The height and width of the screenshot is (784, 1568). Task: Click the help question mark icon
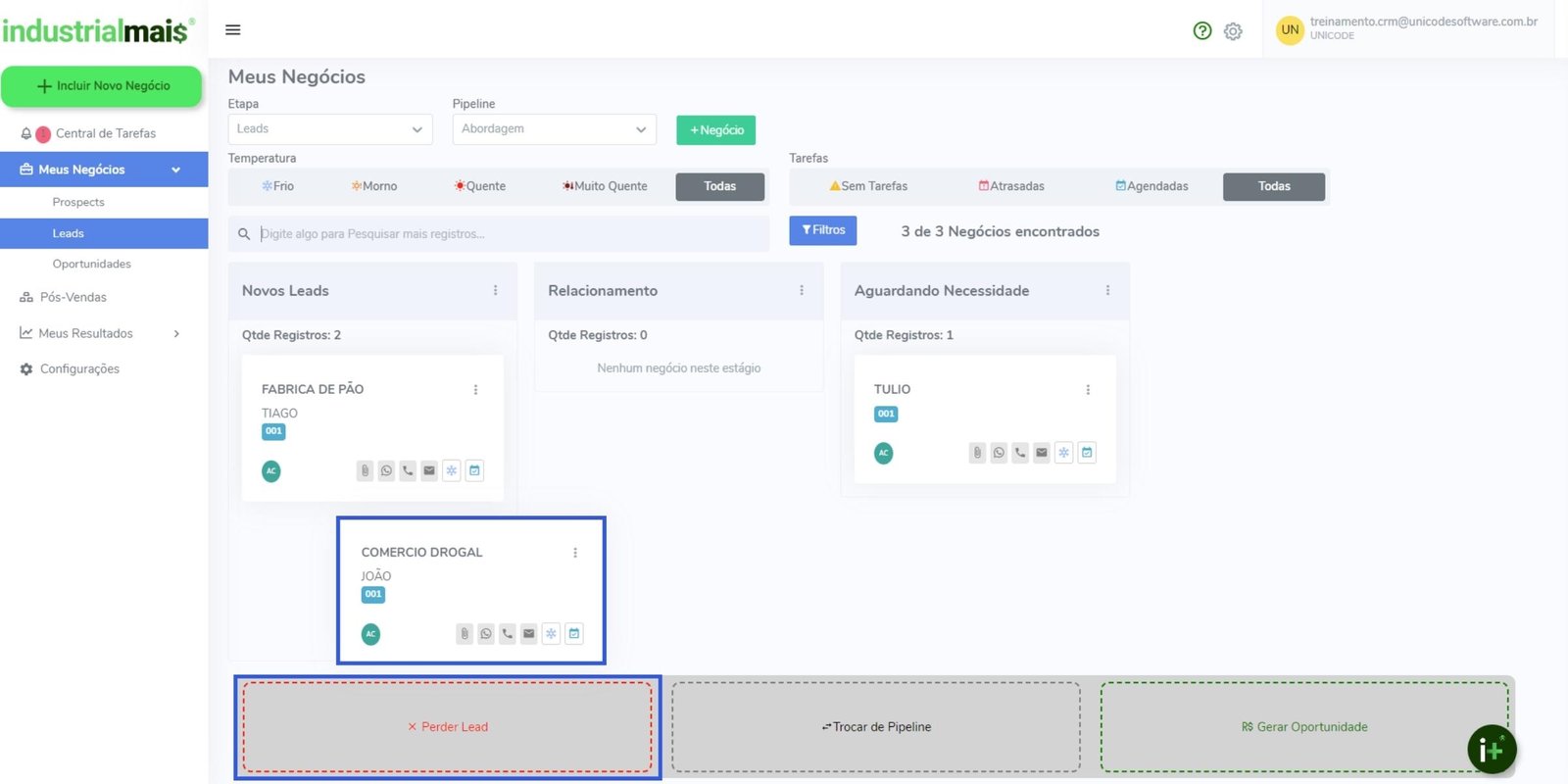(1202, 30)
